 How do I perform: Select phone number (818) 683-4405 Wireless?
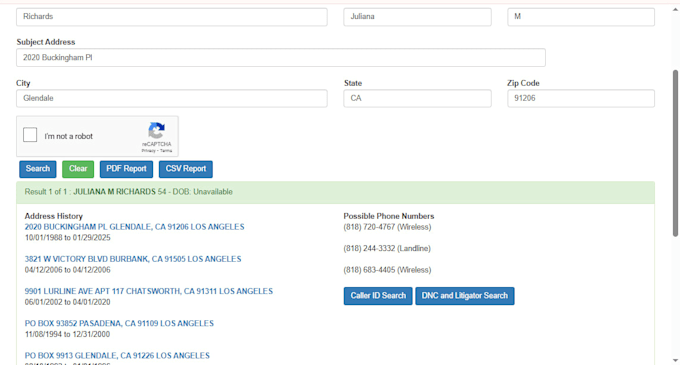(387, 270)
